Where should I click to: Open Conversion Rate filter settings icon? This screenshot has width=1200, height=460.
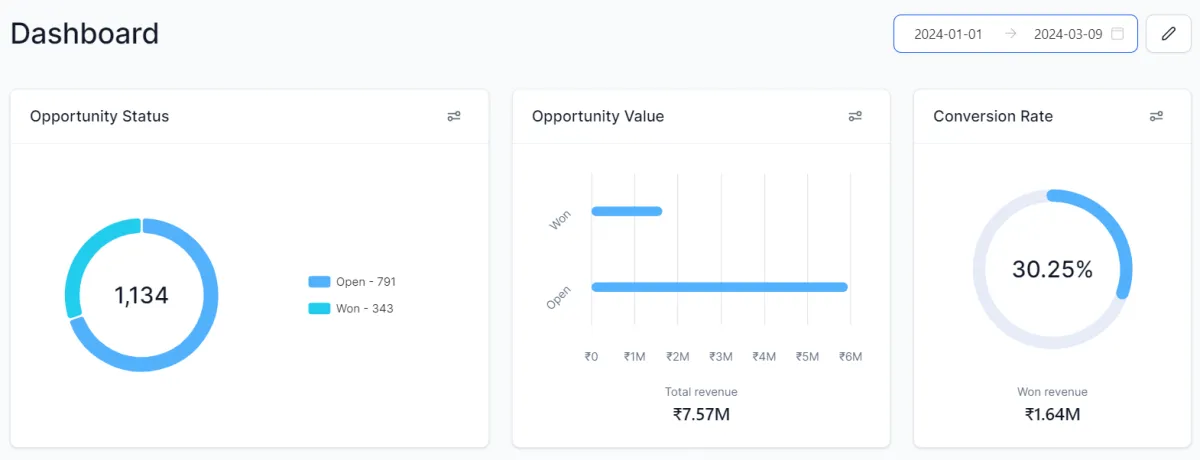1156,116
